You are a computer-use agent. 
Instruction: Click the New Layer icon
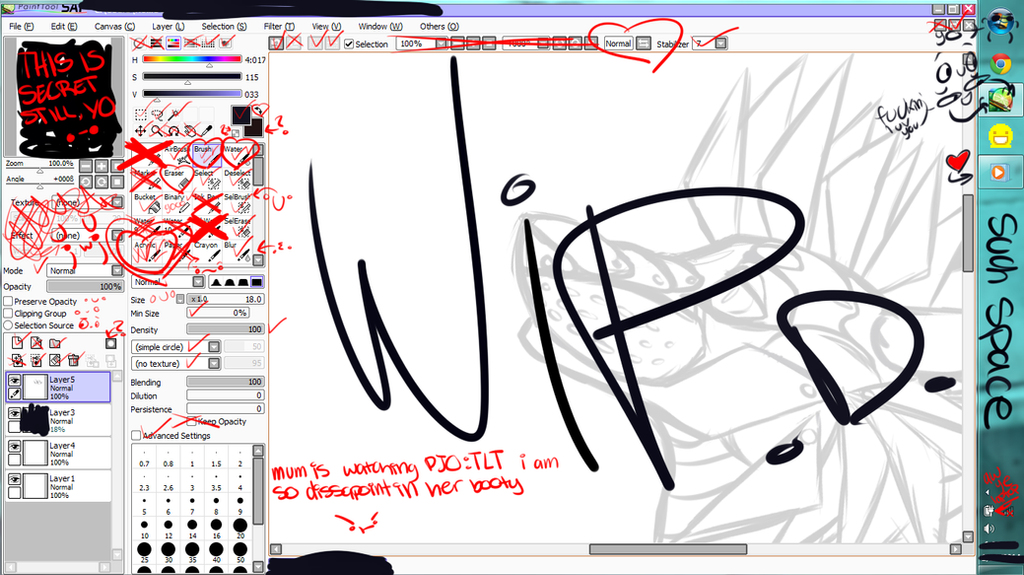[18, 342]
